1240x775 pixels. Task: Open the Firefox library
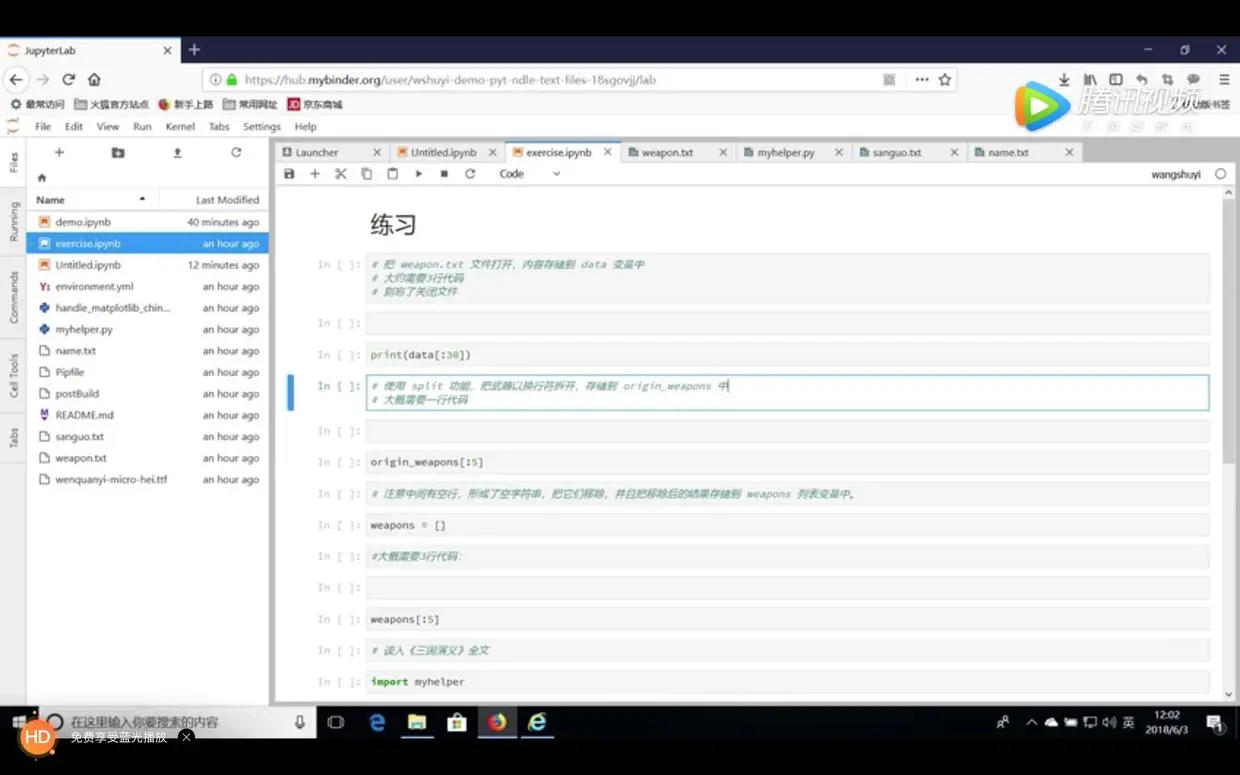pos(1090,80)
